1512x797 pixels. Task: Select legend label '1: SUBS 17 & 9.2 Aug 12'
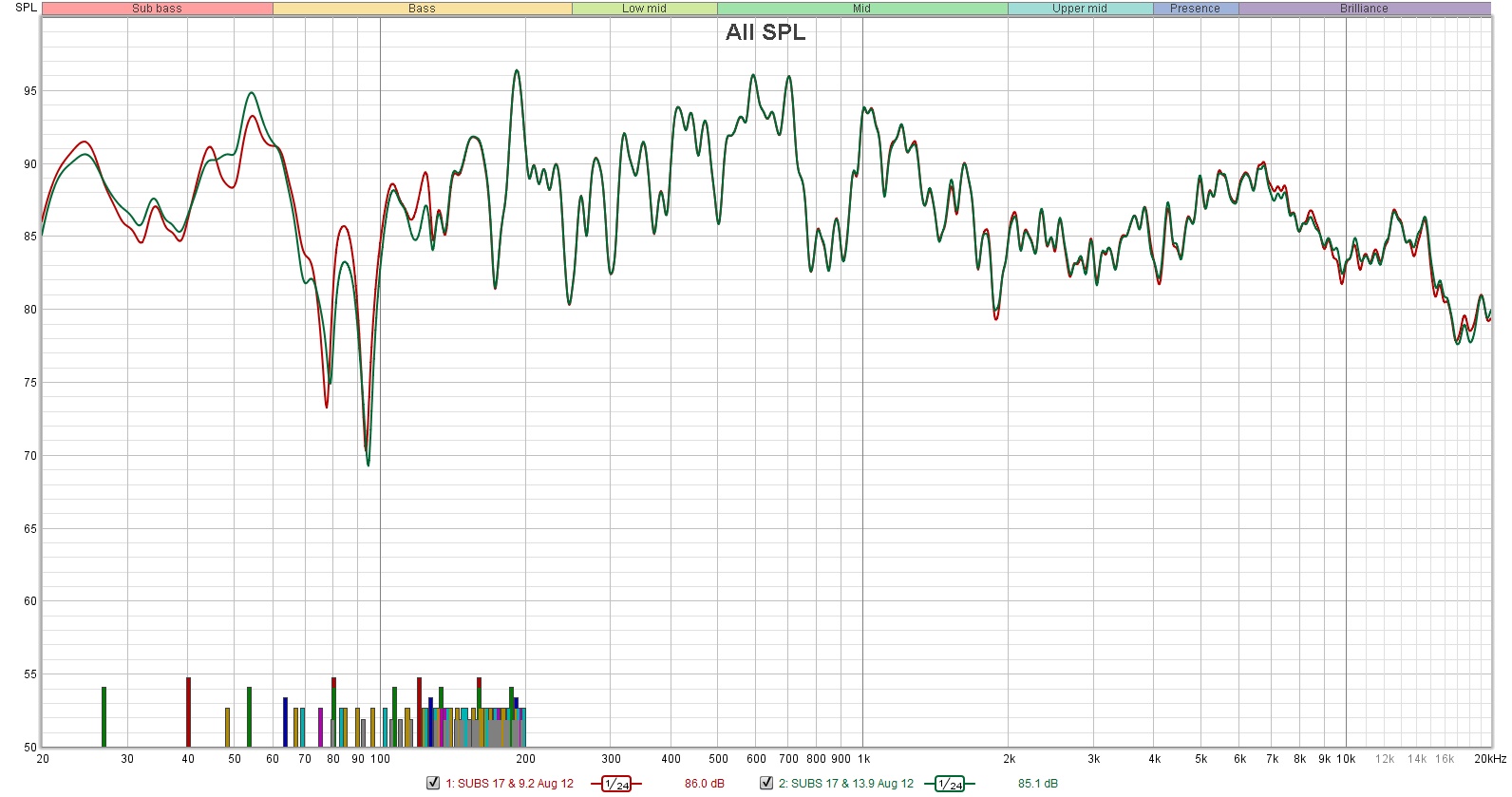point(510,784)
